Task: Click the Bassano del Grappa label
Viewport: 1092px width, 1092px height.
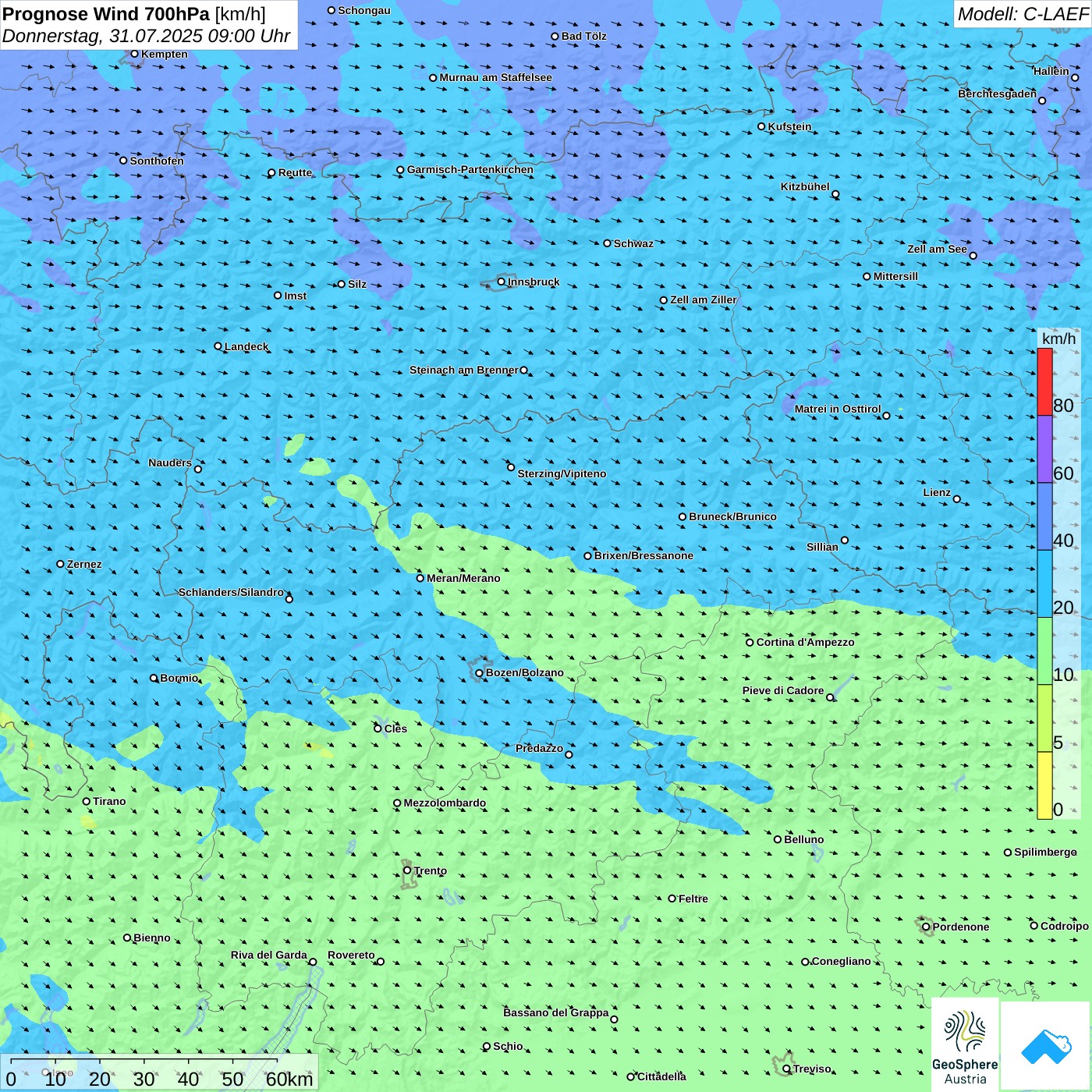Action: point(556,1012)
